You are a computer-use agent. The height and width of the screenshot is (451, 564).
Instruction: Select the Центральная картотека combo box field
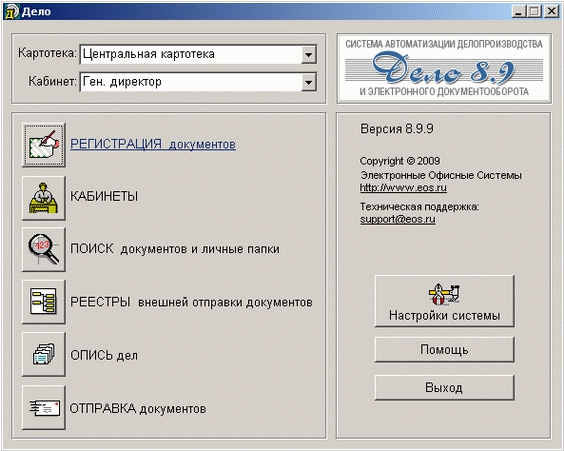pos(198,54)
